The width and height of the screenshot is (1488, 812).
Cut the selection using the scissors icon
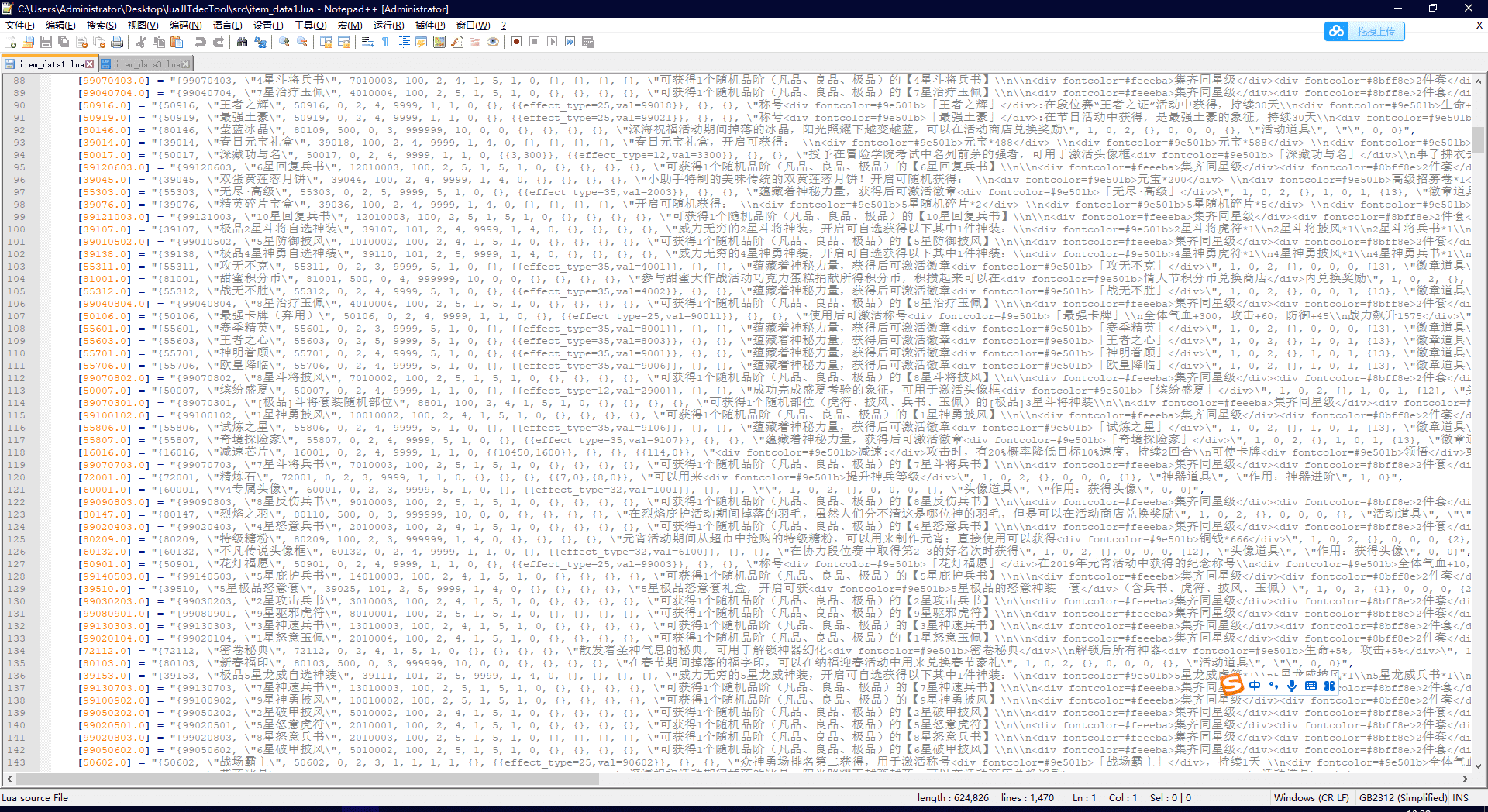coord(141,42)
